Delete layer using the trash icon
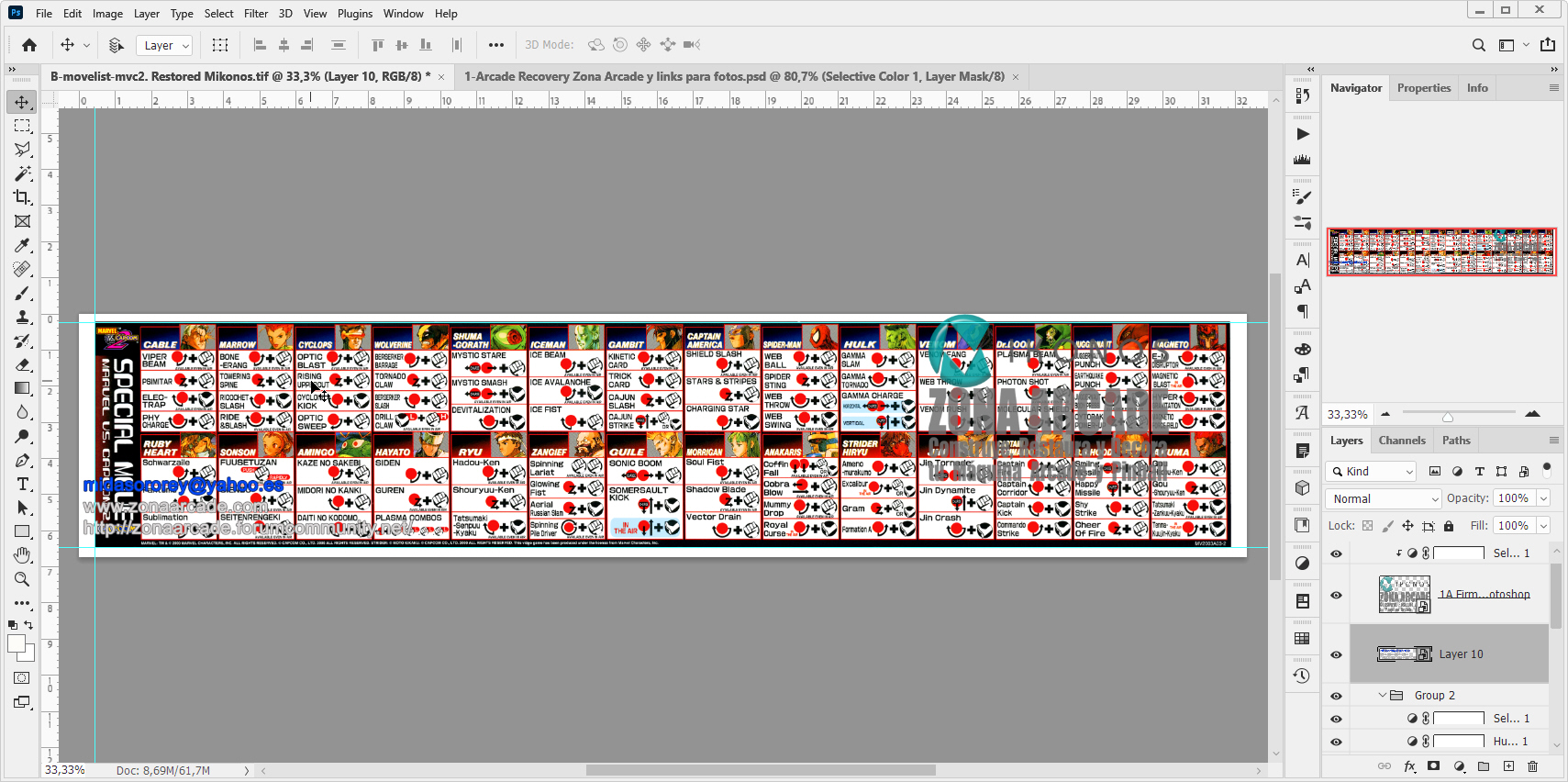 point(1532,766)
